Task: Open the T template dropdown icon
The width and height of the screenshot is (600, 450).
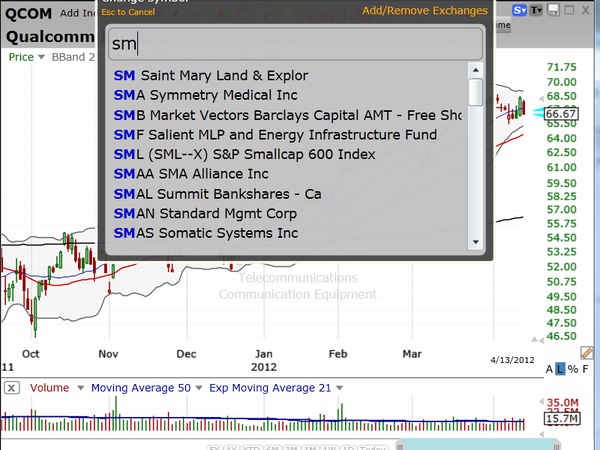Action: pyautogui.click(x=536, y=10)
